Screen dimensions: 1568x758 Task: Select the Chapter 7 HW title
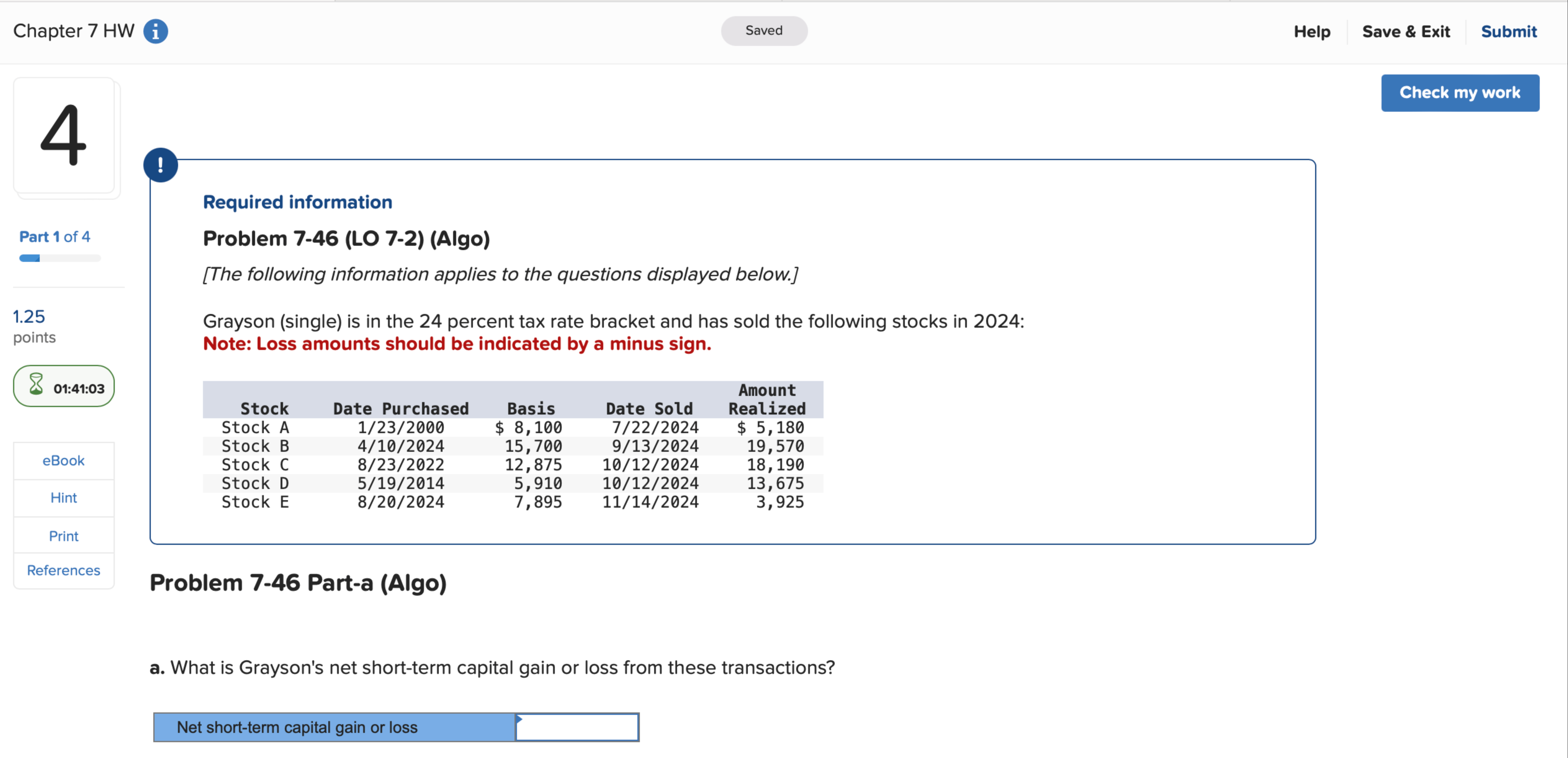(x=73, y=30)
